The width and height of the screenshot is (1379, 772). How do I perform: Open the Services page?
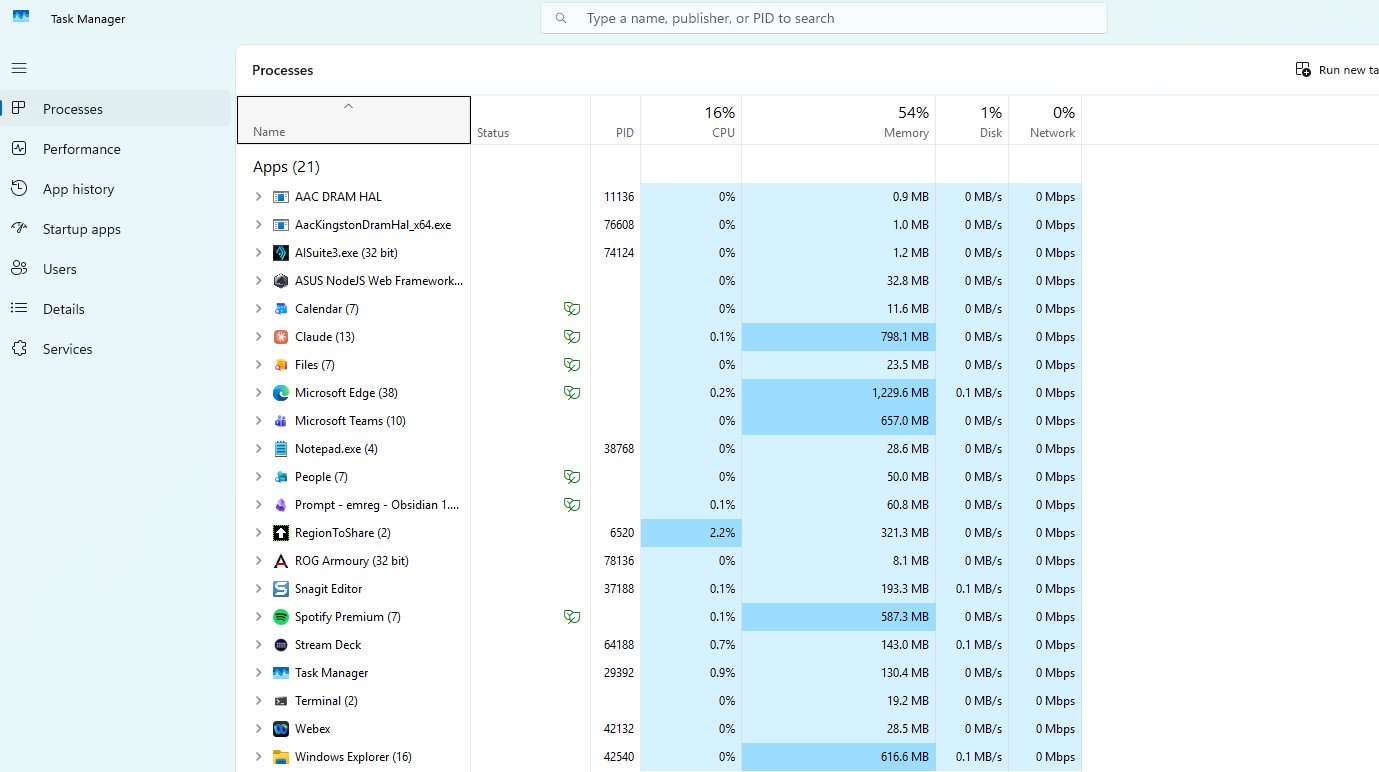point(116,348)
